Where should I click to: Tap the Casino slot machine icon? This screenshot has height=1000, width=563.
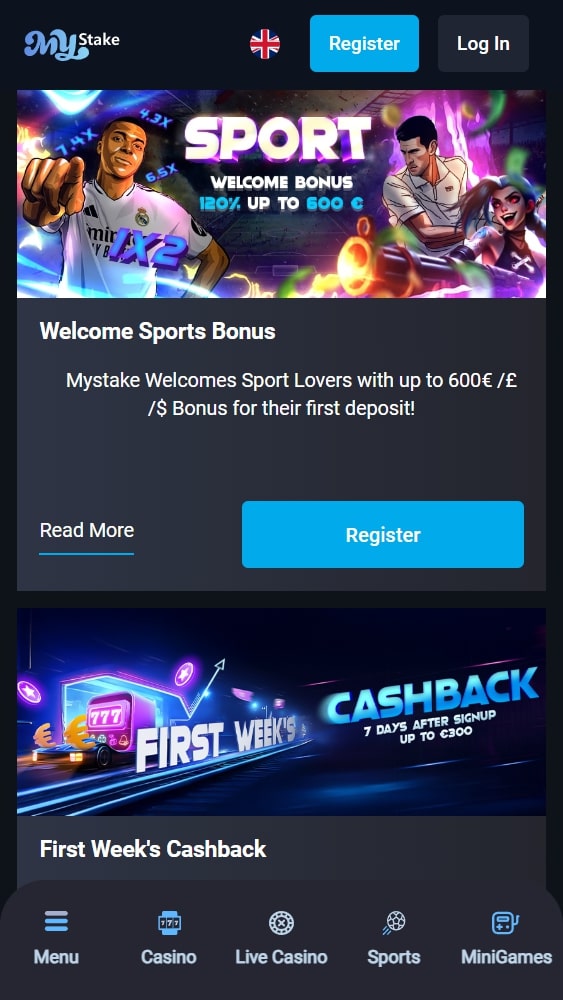(169, 923)
